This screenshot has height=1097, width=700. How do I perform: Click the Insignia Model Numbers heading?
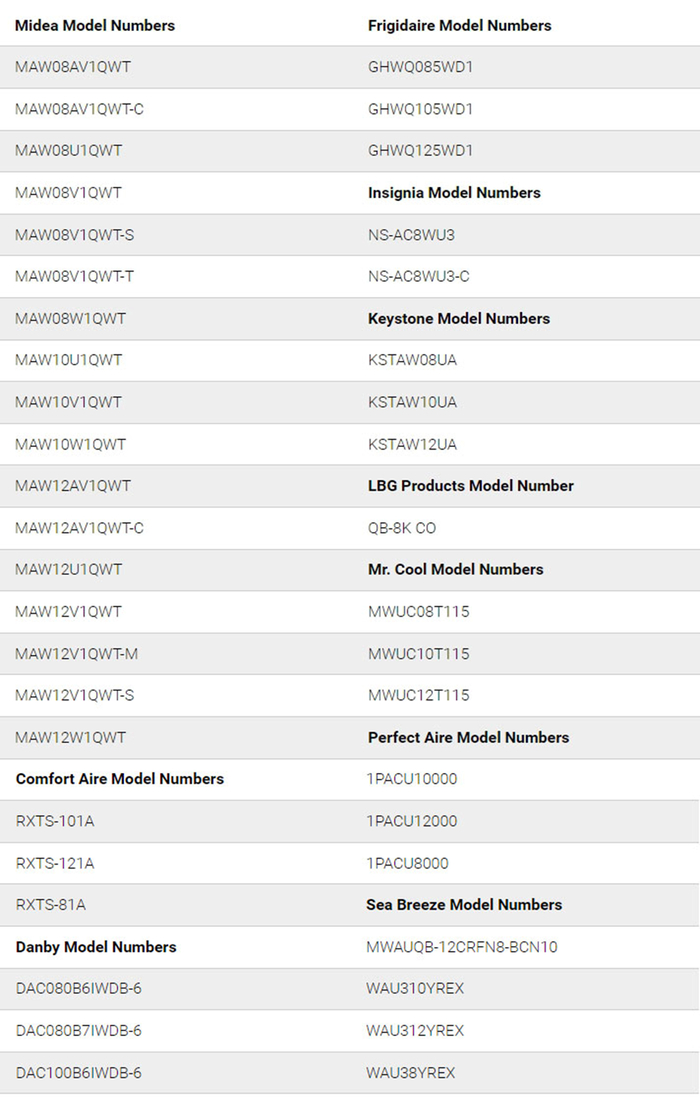[x=454, y=193]
